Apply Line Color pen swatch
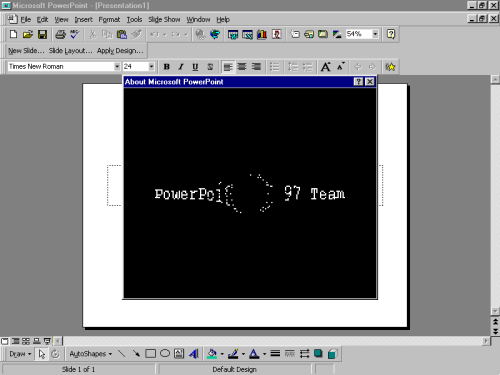The width and height of the screenshot is (500, 375). coord(233,354)
